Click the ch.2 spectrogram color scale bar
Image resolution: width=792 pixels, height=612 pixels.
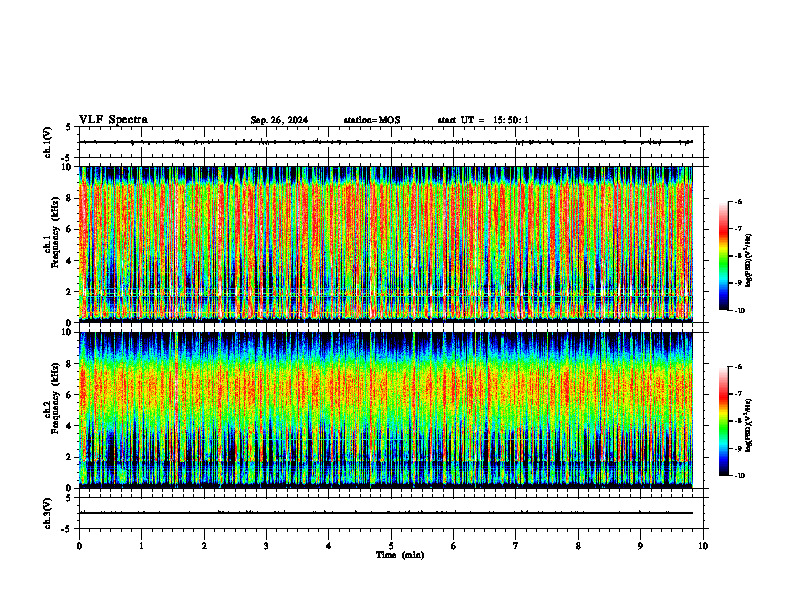point(723,421)
